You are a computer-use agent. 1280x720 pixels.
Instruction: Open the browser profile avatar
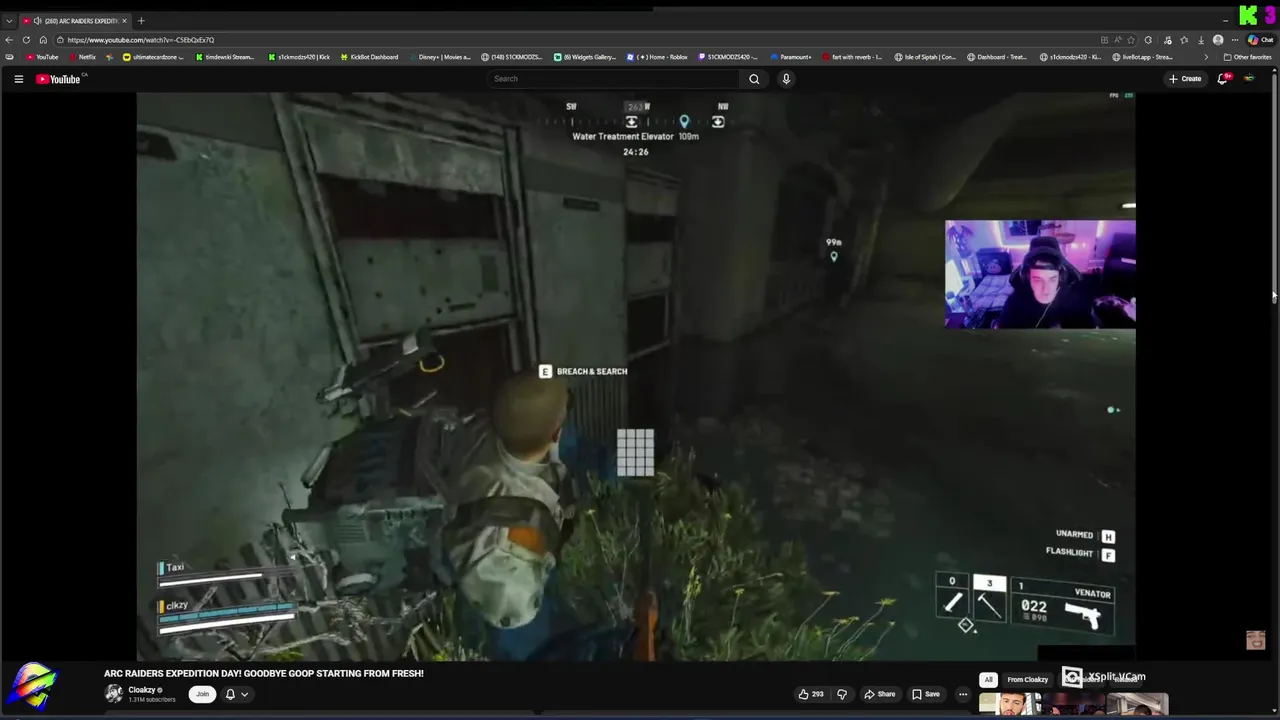point(1217,40)
